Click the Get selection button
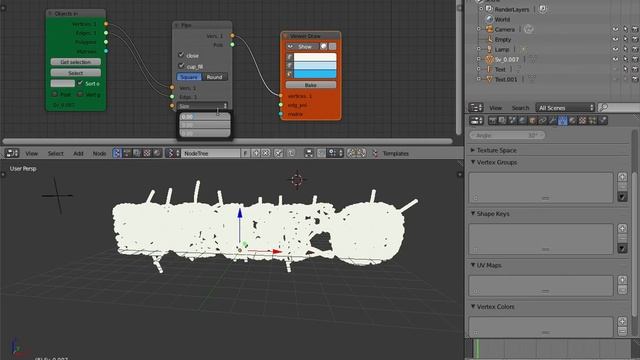The image size is (640, 360). coord(76,62)
